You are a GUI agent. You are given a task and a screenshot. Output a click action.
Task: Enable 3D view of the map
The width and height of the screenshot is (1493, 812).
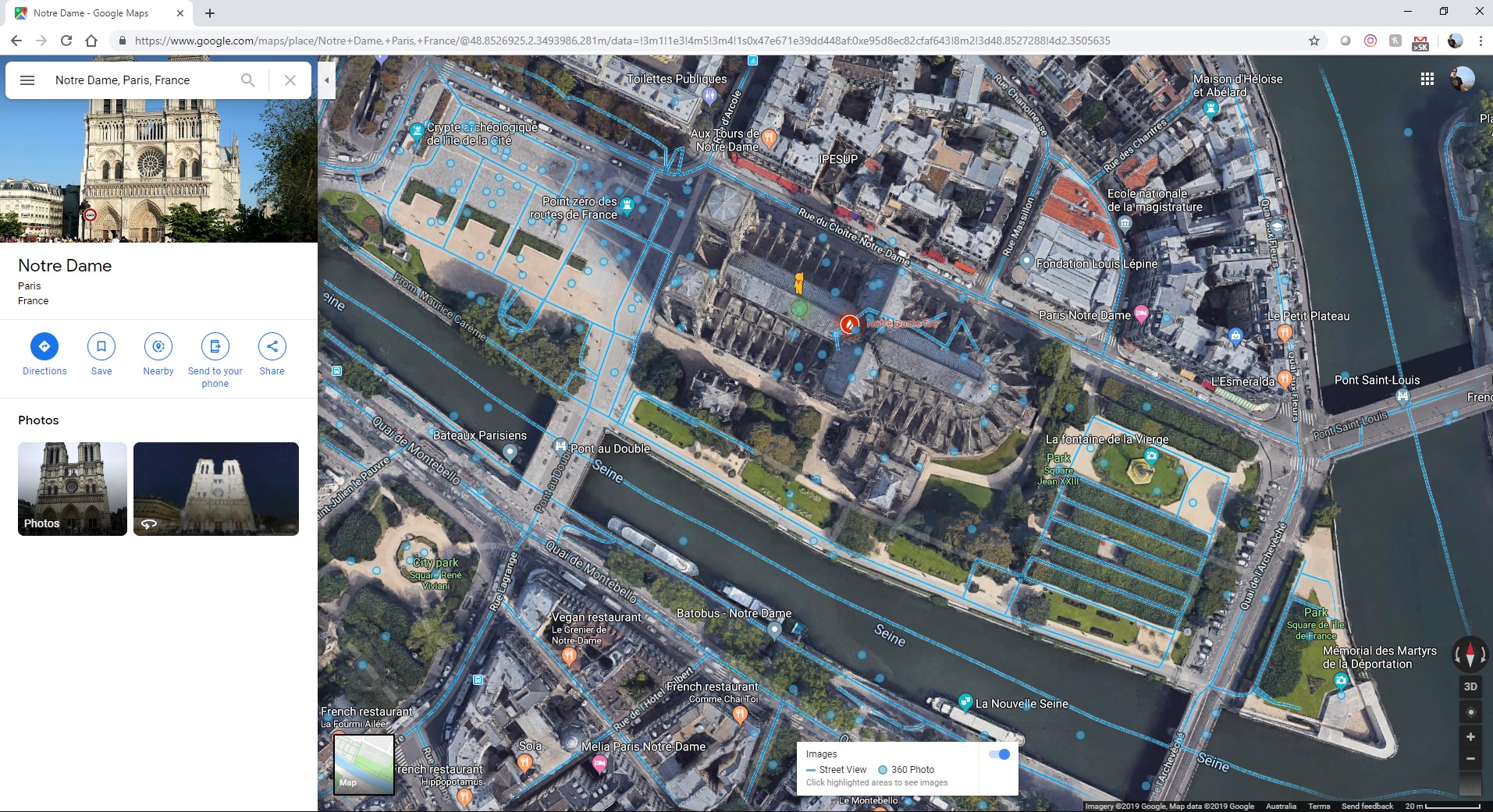click(x=1470, y=686)
